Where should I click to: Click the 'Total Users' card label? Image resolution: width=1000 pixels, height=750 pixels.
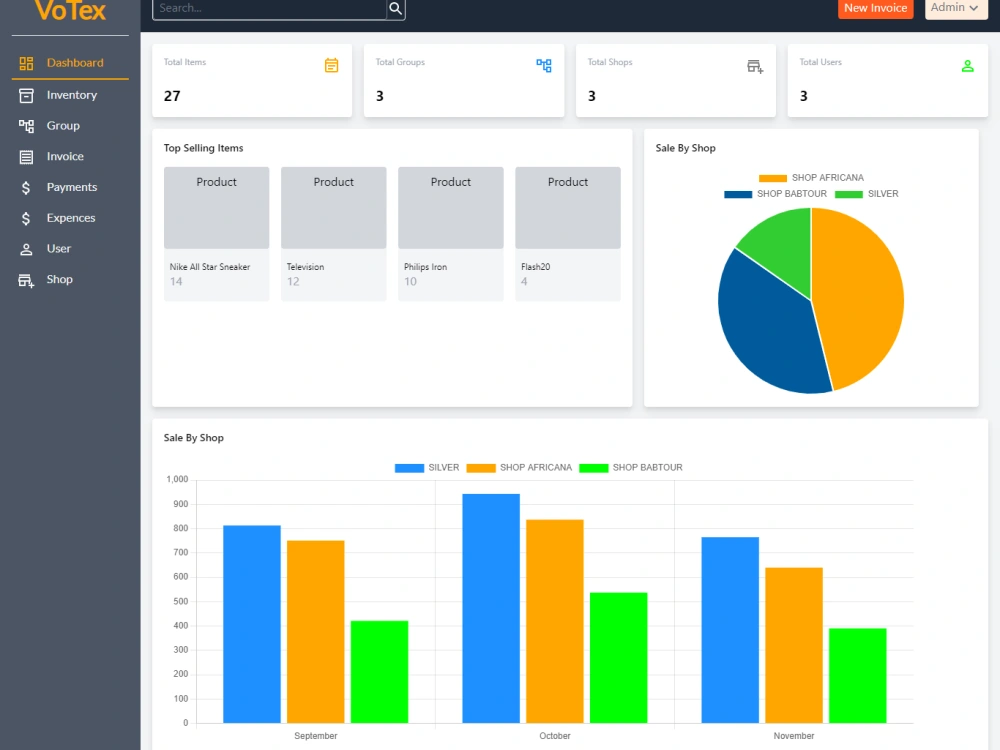[821, 62]
